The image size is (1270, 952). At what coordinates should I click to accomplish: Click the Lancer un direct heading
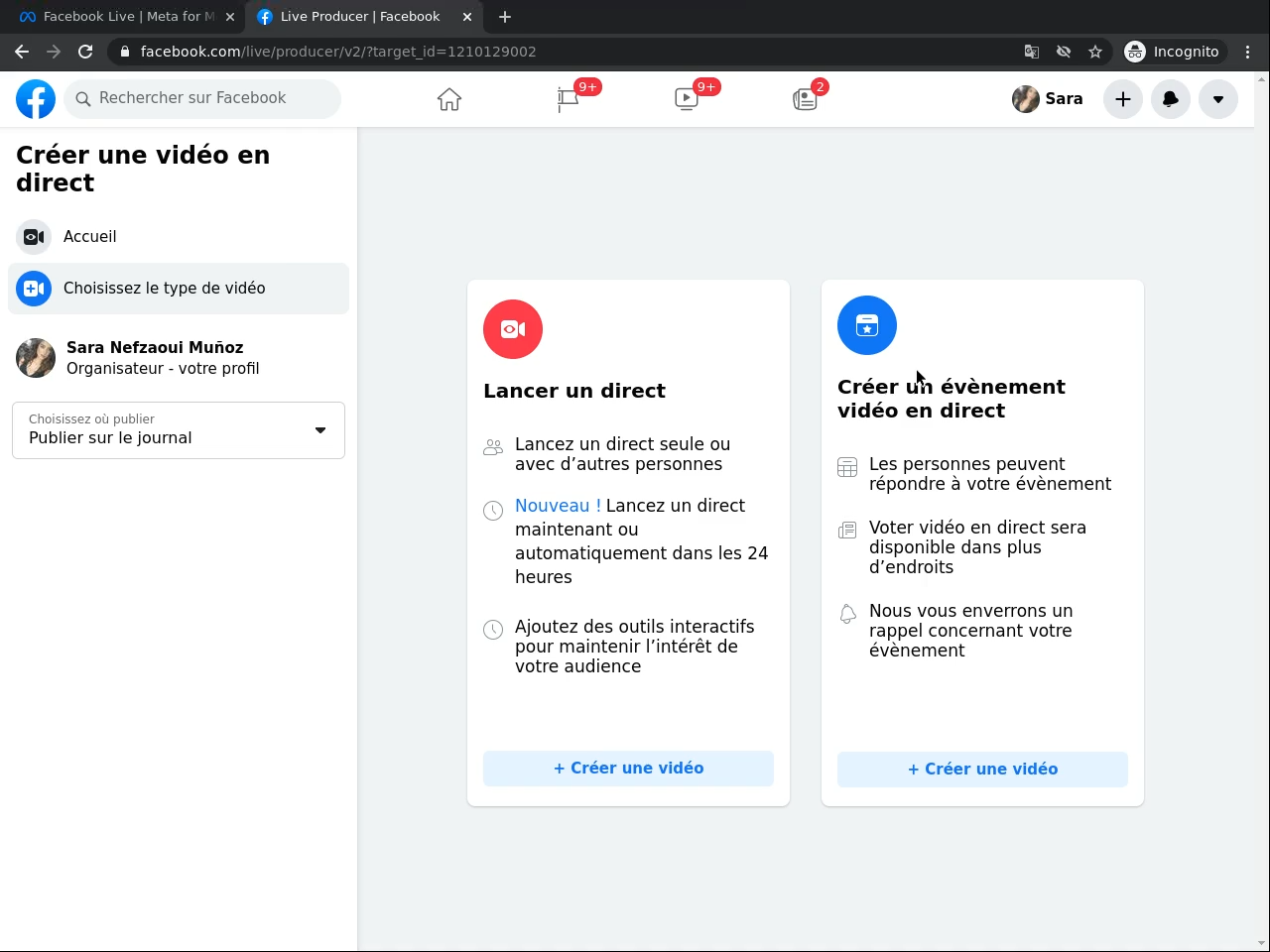[x=574, y=391]
